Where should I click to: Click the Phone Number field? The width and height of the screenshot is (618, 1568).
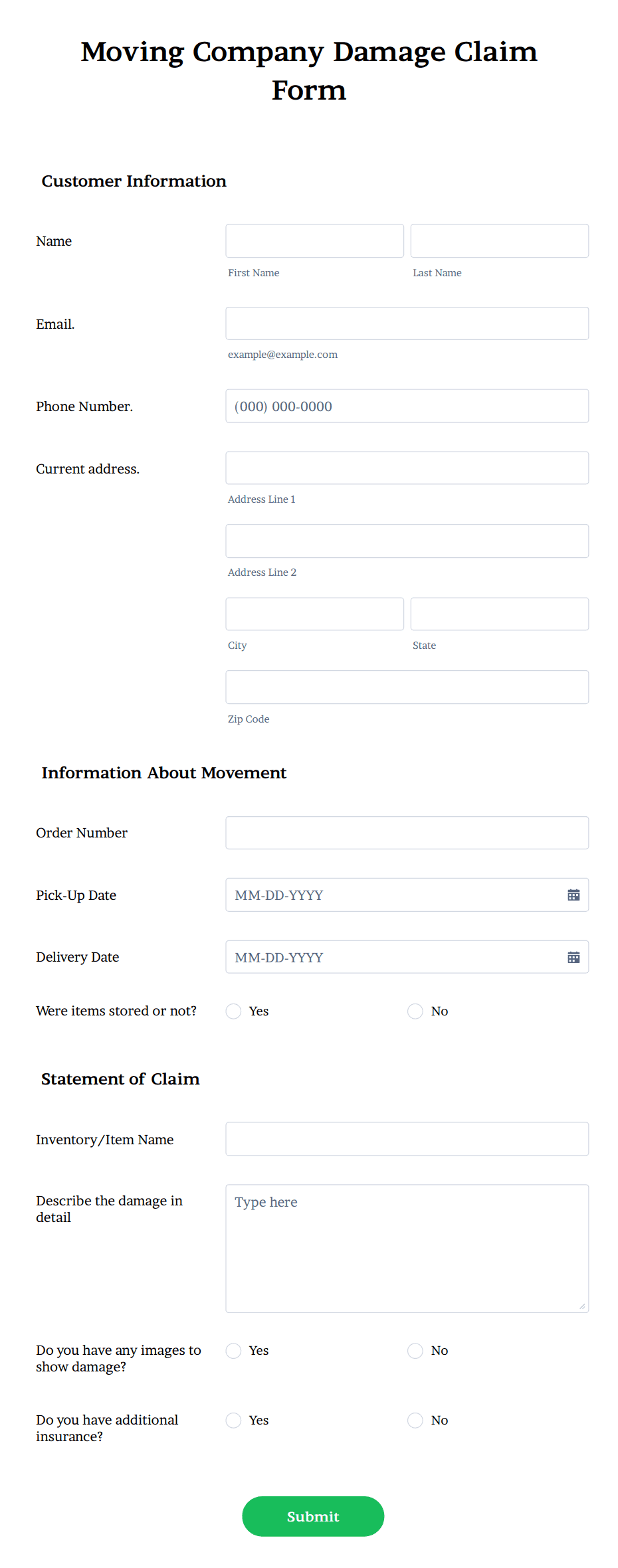[407, 406]
